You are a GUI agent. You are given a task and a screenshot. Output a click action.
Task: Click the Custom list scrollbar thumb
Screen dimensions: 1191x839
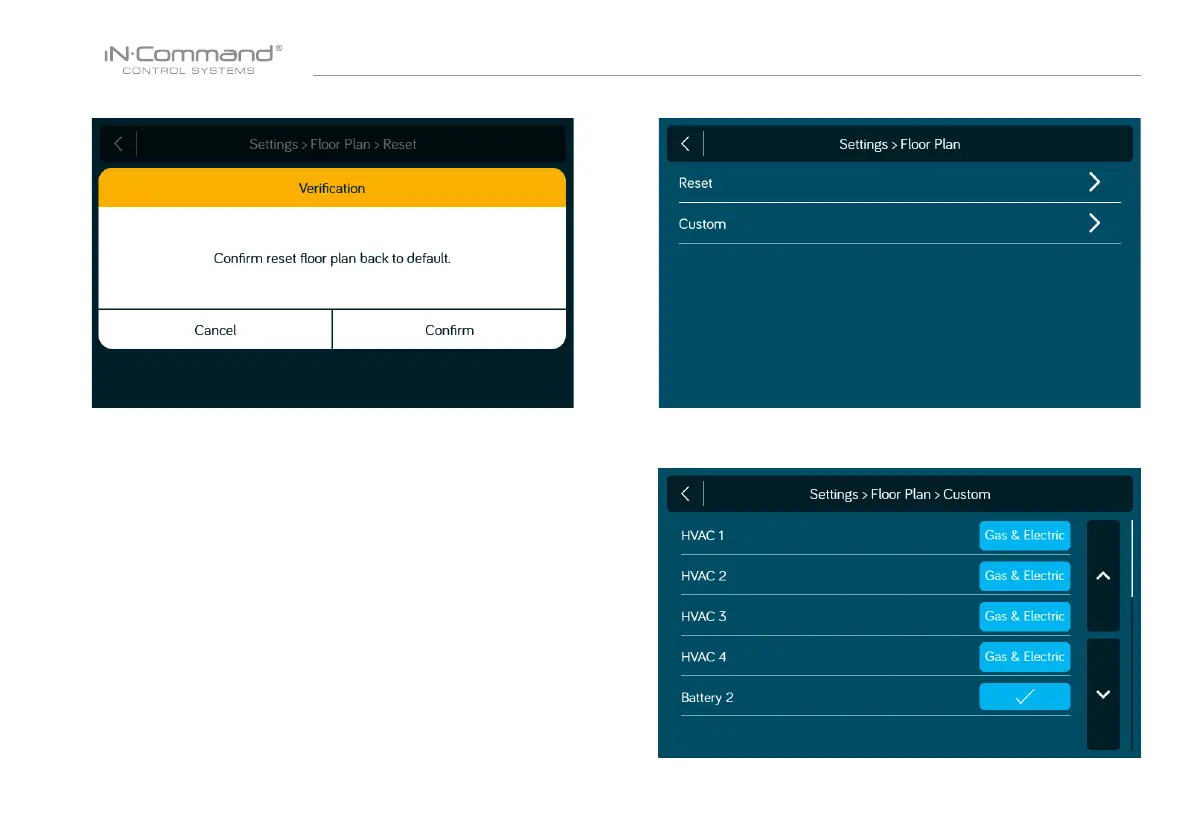(1132, 559)
